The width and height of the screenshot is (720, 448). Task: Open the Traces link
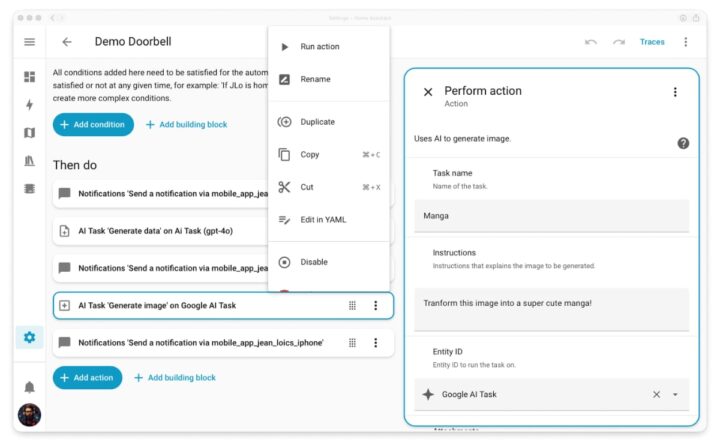[652, 42]
